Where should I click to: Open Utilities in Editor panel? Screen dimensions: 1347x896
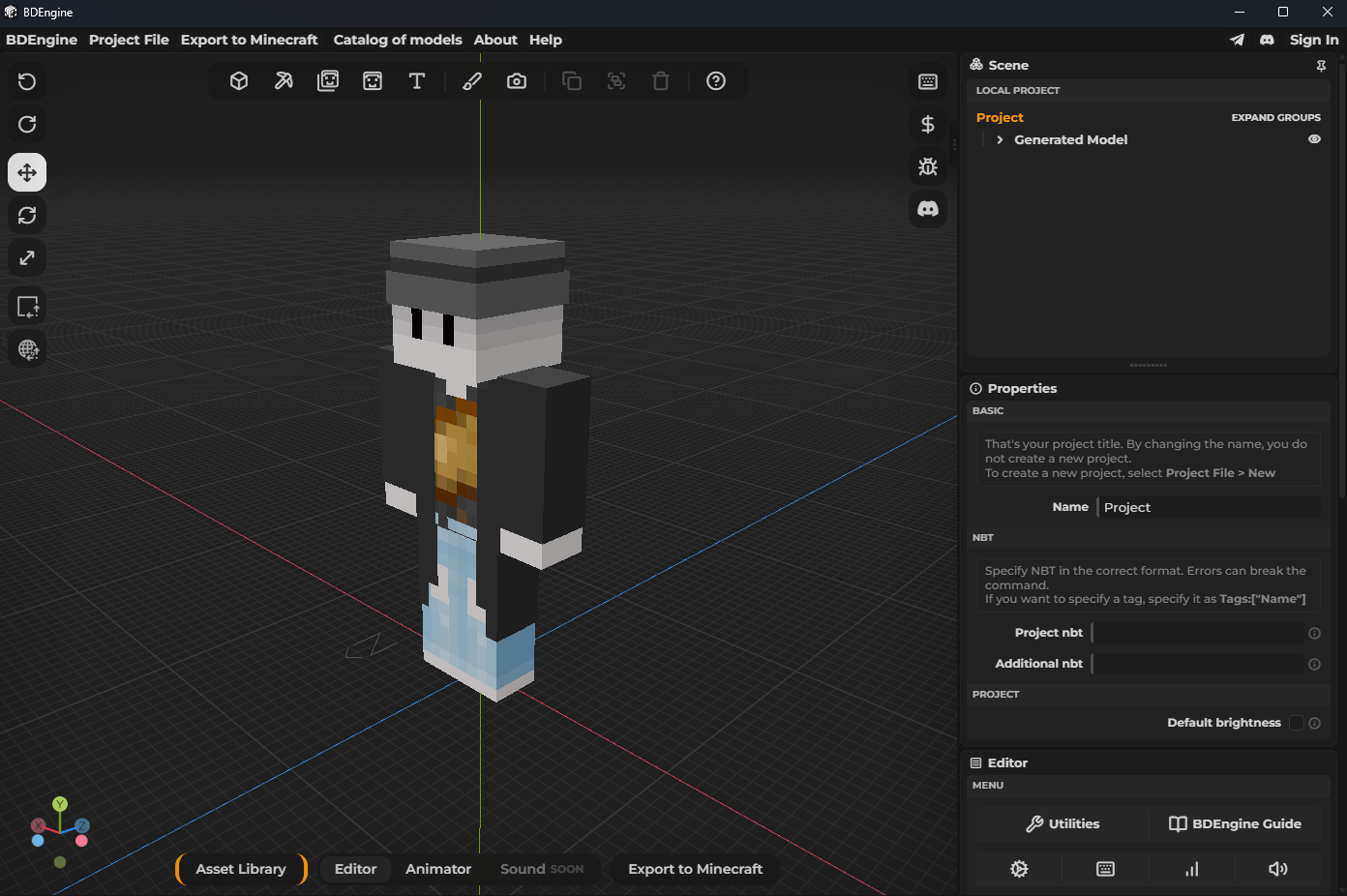click(x=1062, y=824)
